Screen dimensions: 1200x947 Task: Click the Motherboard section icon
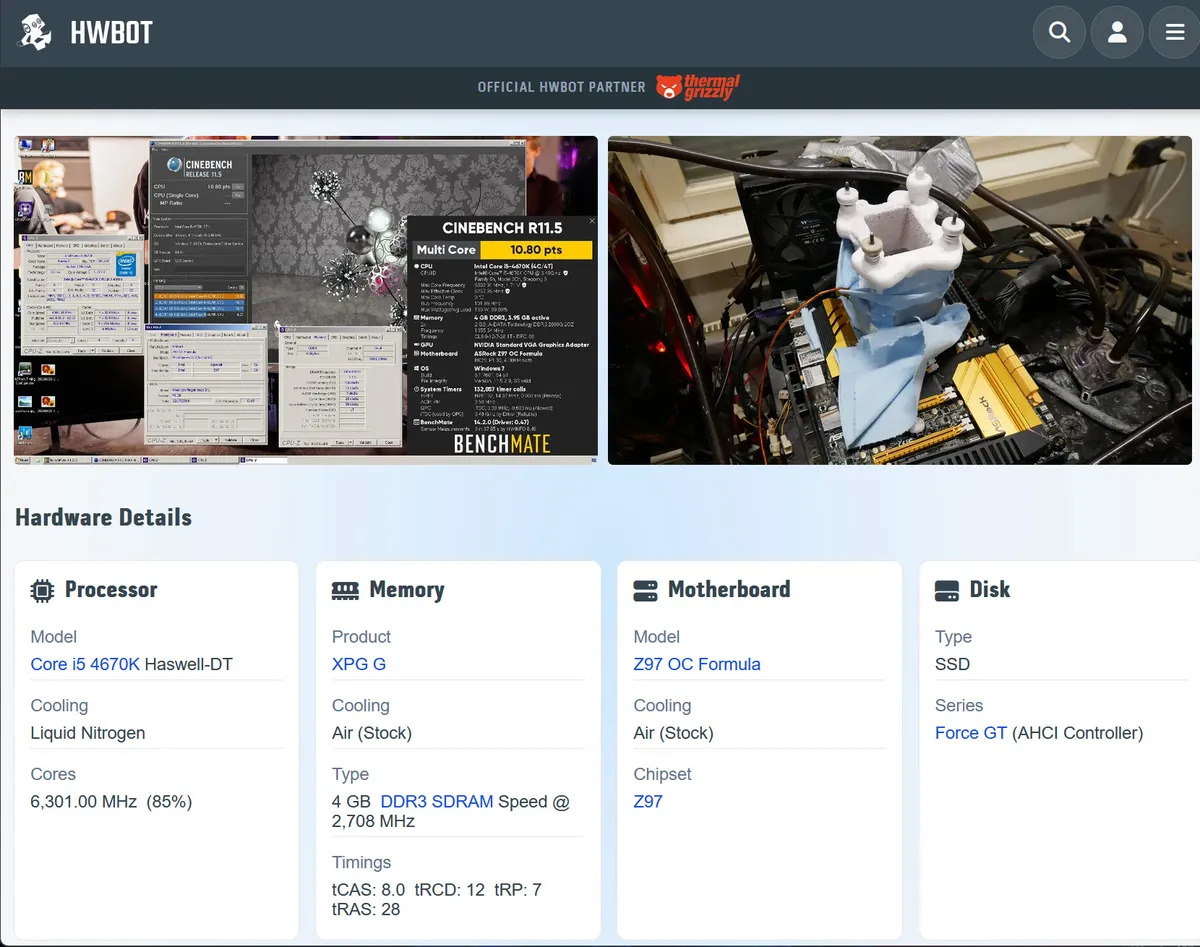click(646, 590)
